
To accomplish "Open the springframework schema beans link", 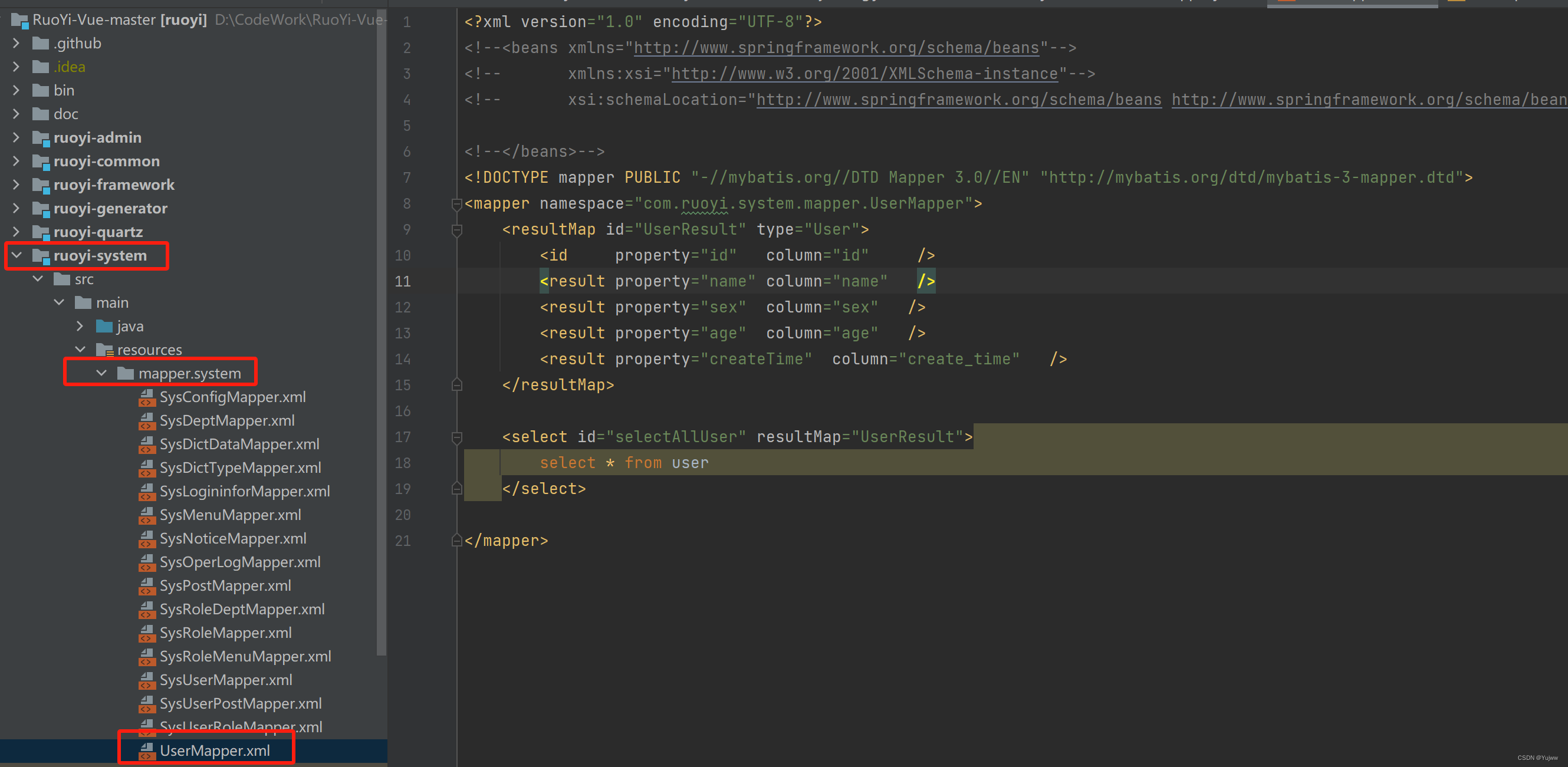I will (836, 48).
